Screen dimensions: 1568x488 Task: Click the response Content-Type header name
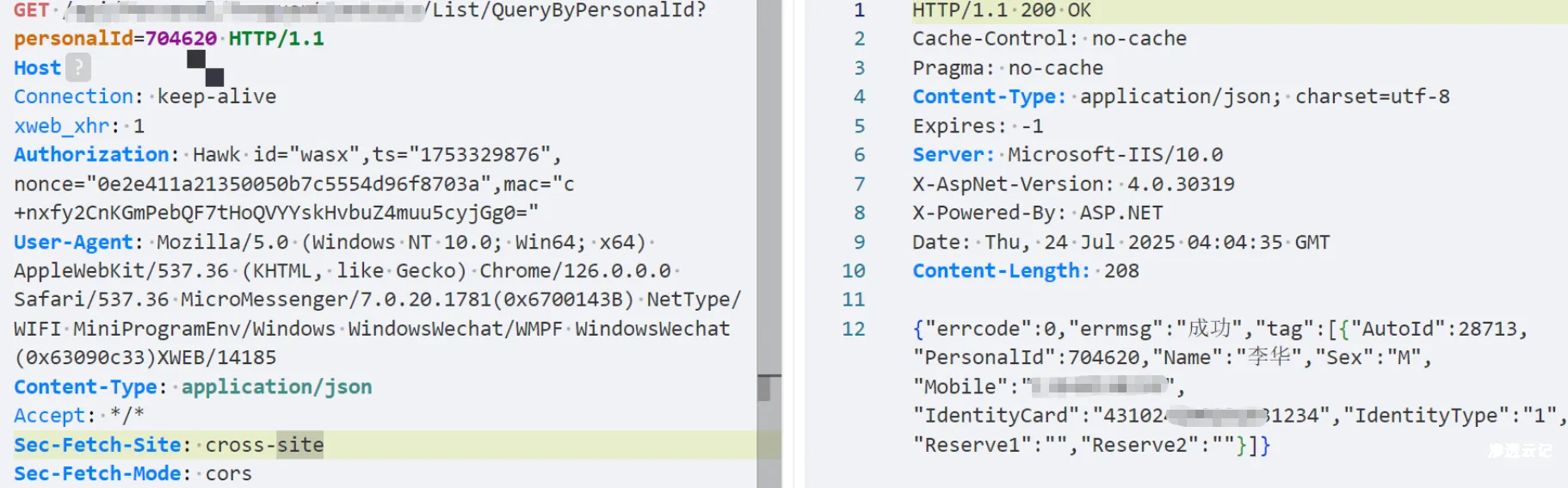989,96
